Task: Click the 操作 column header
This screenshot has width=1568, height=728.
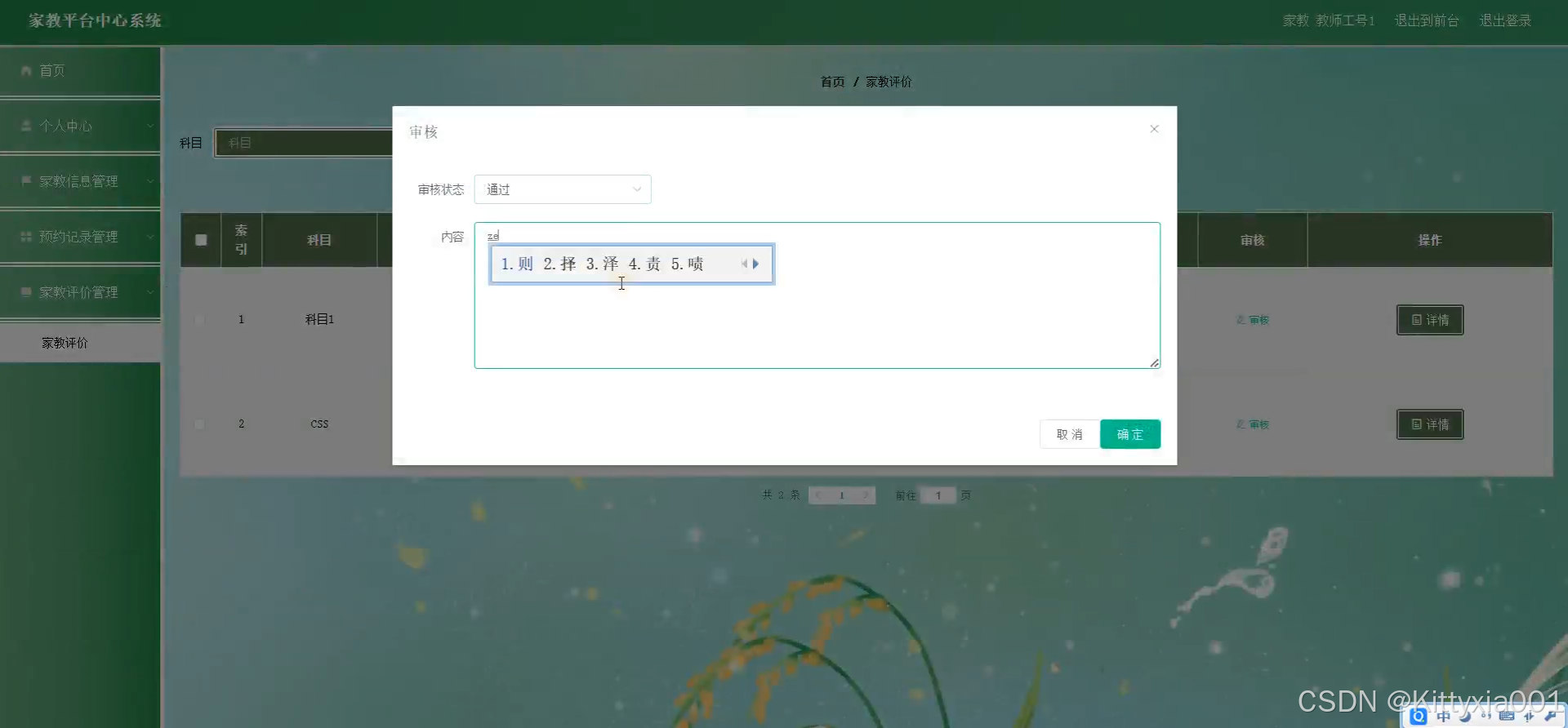Action: point(1430,240)
